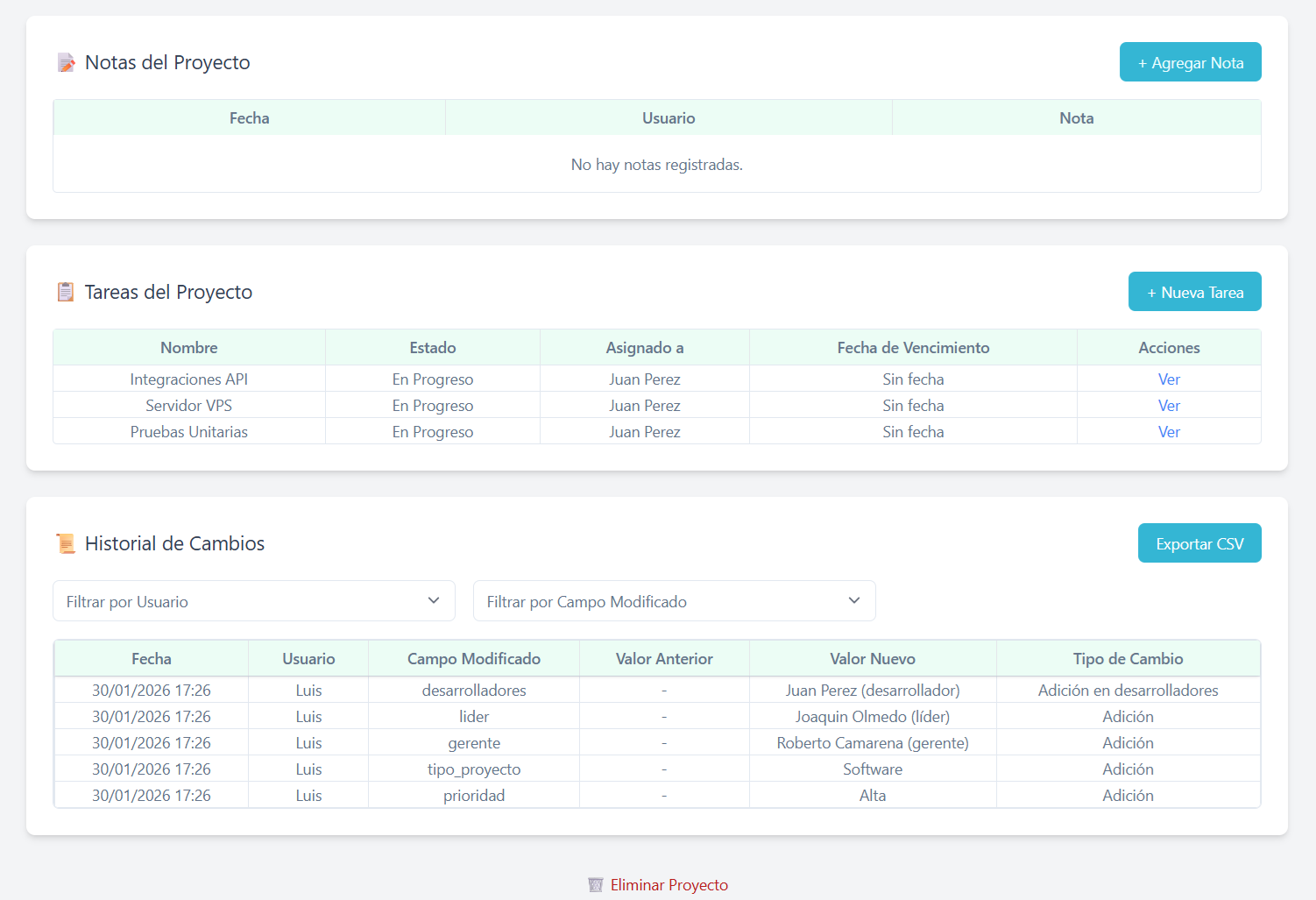The image size is (1316, 900).
Task: Export change history with Exportar CSV
Action: click(1199, 543)
